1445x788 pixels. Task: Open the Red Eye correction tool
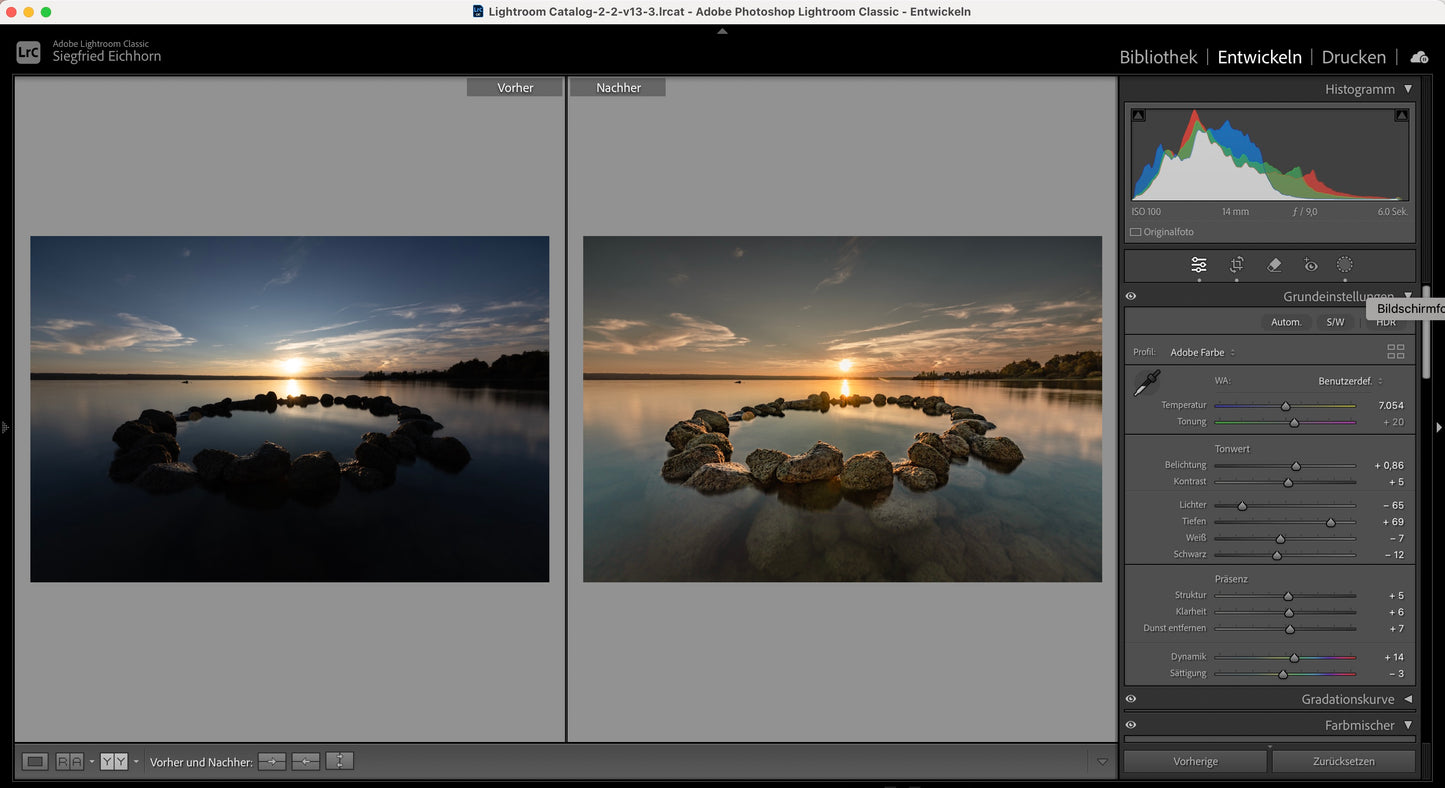coord(1310,265)
